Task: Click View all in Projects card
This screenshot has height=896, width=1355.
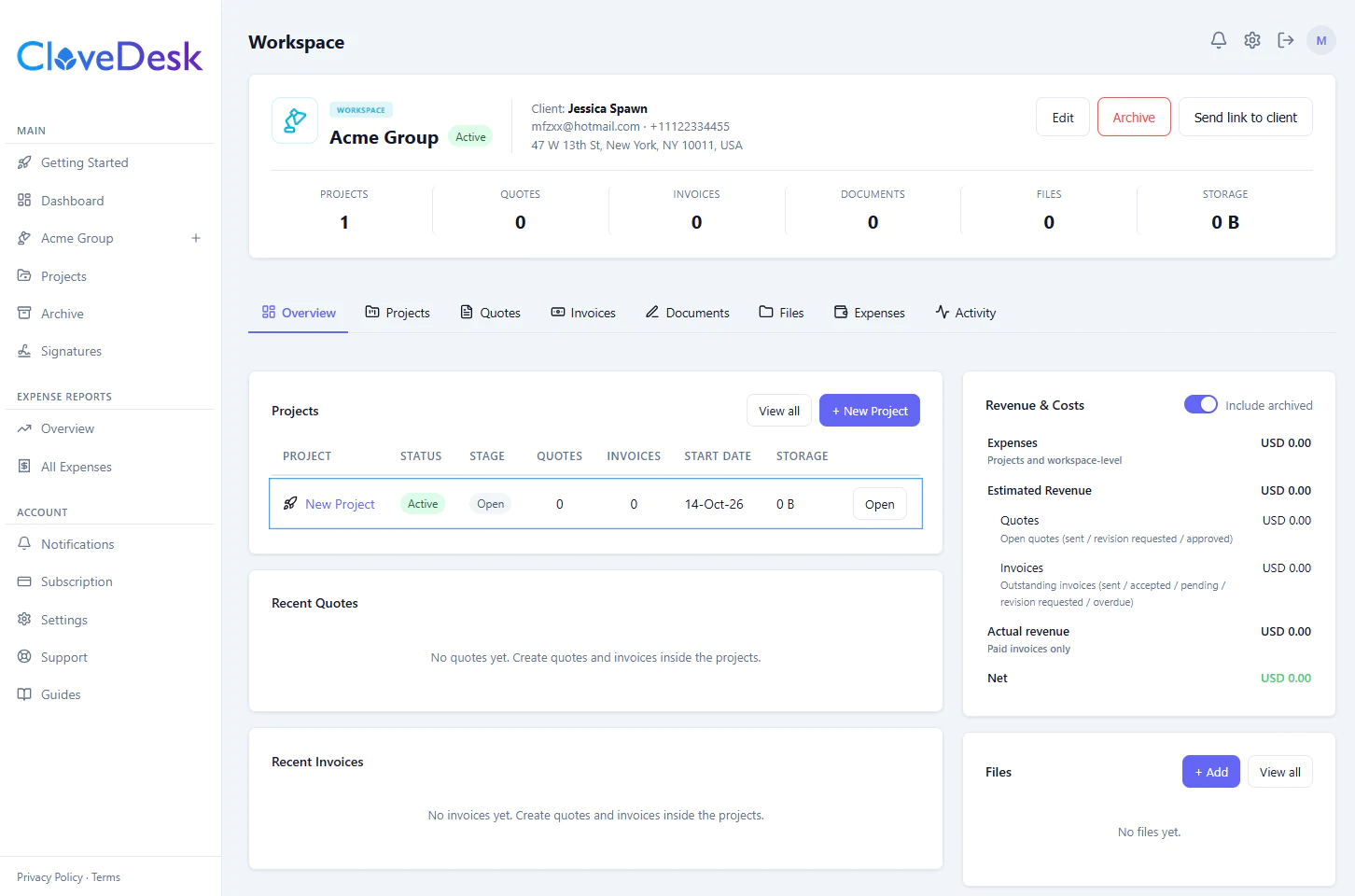Action: [779, 411]
